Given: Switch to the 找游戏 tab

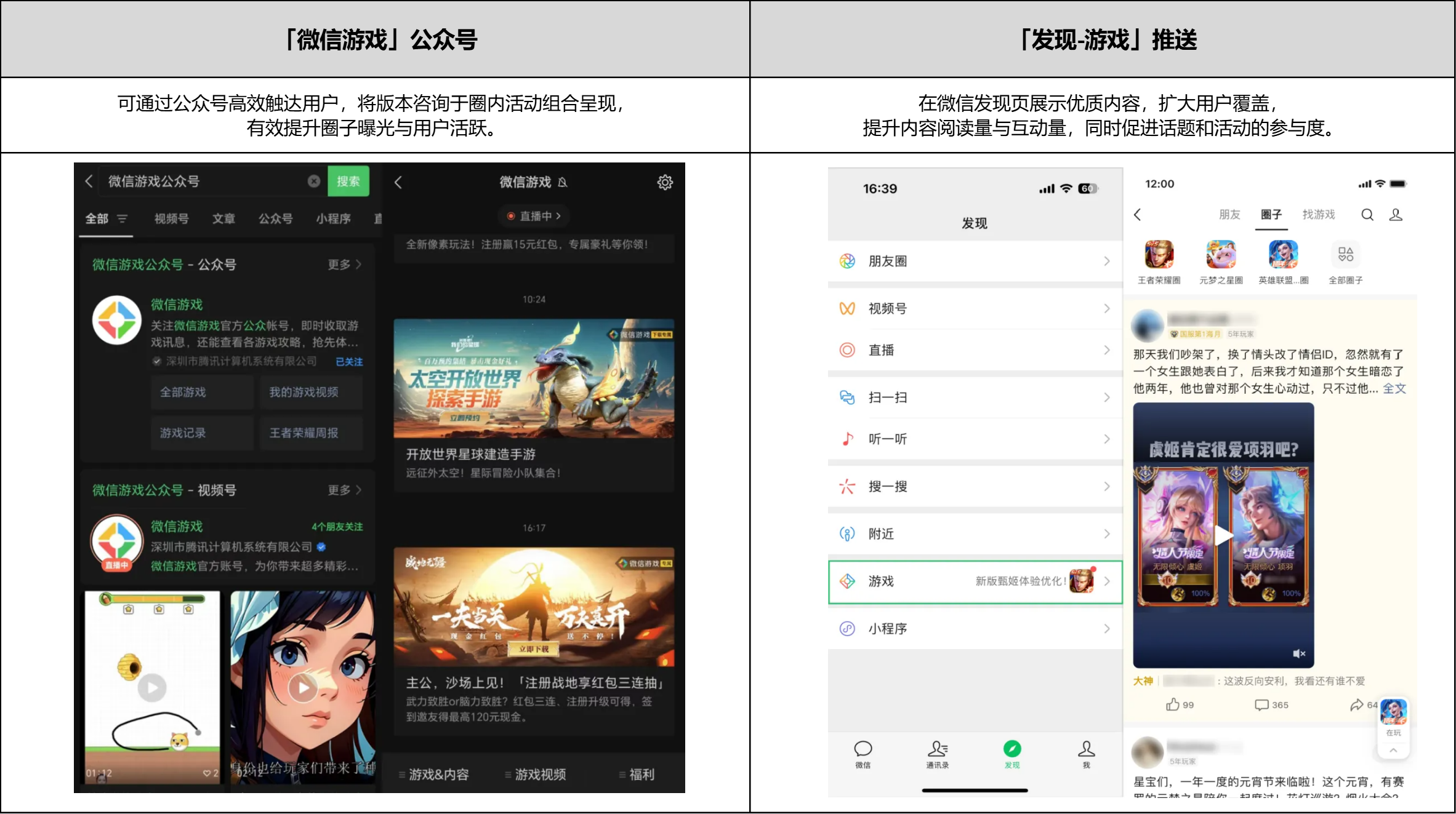Looking at the screenshot, I should tap(1319, 215).
